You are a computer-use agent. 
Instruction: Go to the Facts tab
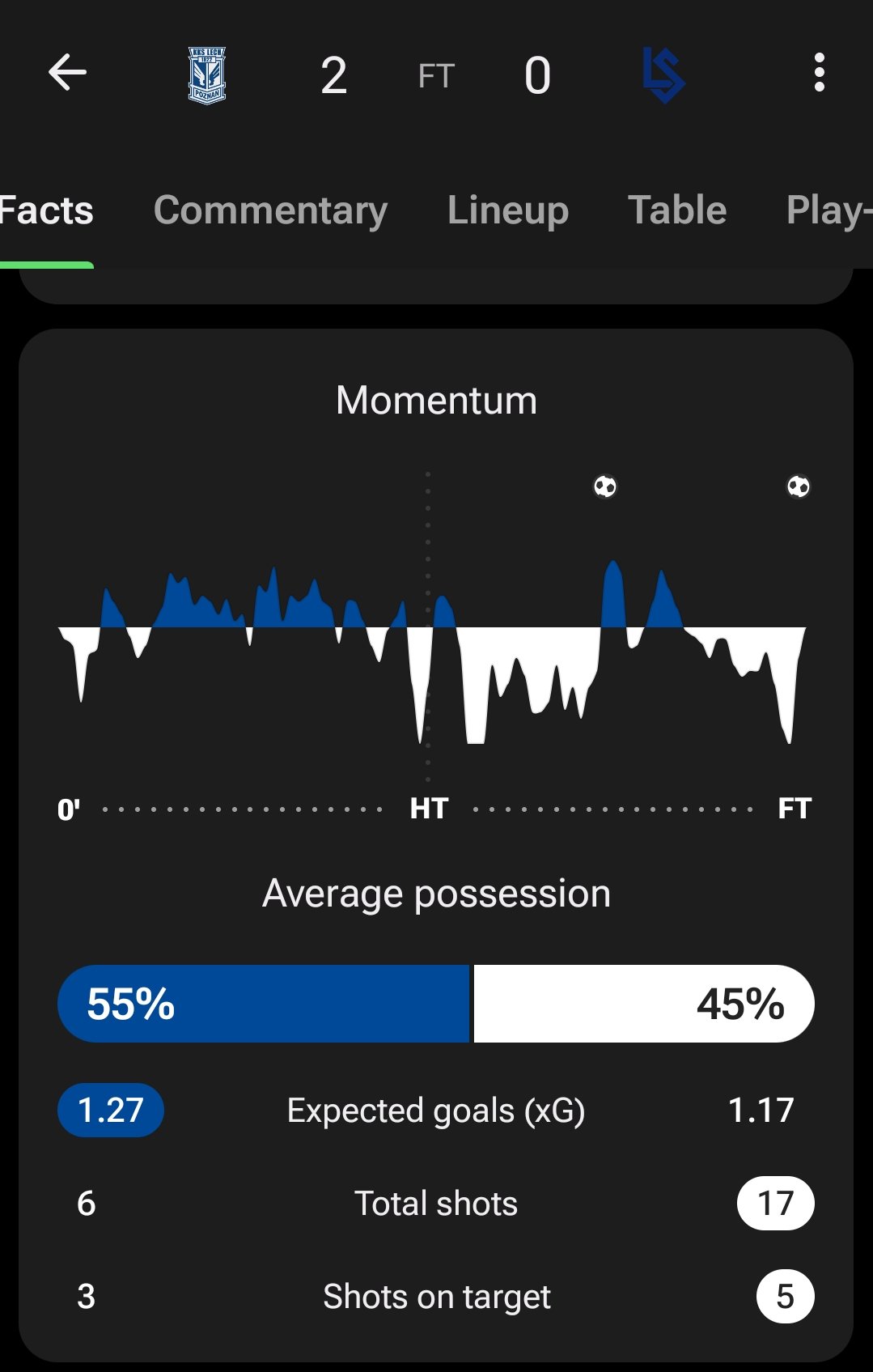coord(46,210)
